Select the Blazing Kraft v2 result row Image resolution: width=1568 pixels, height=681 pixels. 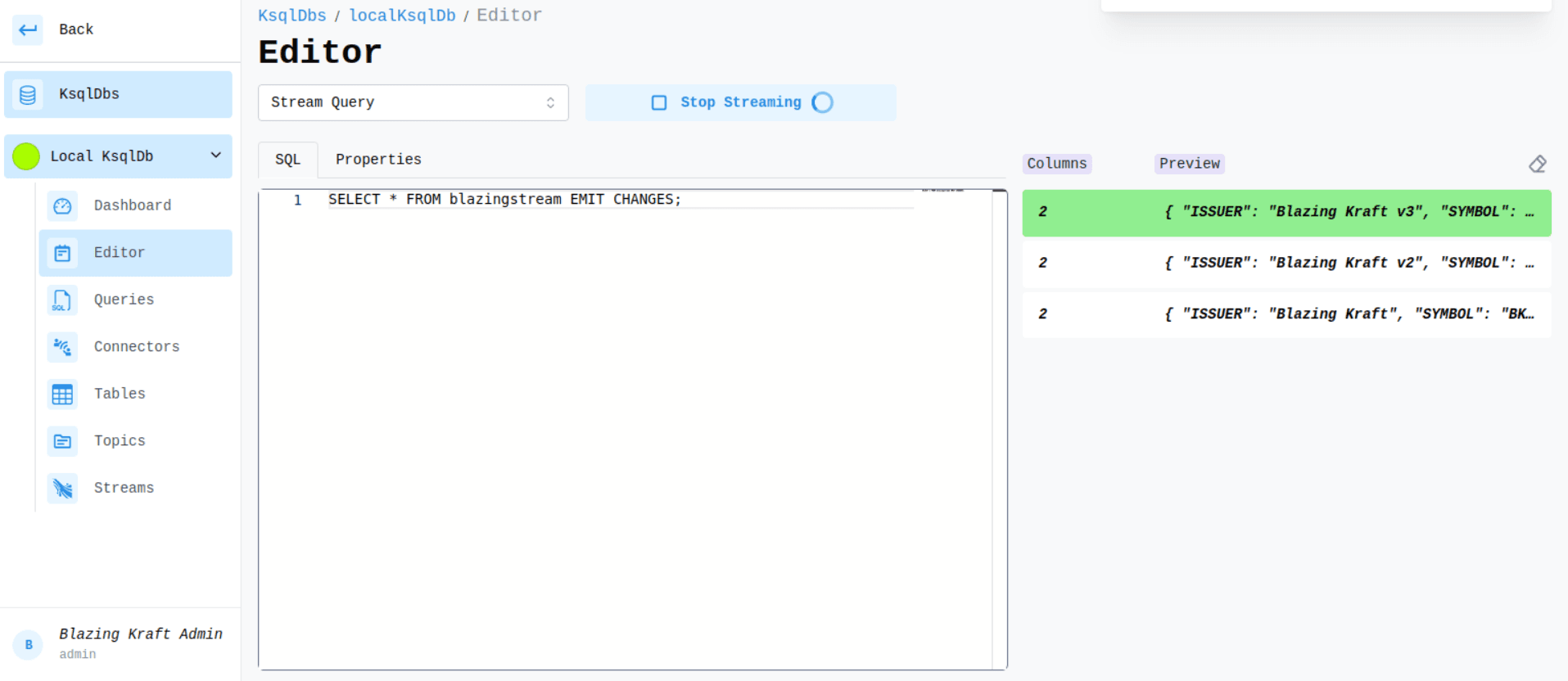tap(1286, 264)
